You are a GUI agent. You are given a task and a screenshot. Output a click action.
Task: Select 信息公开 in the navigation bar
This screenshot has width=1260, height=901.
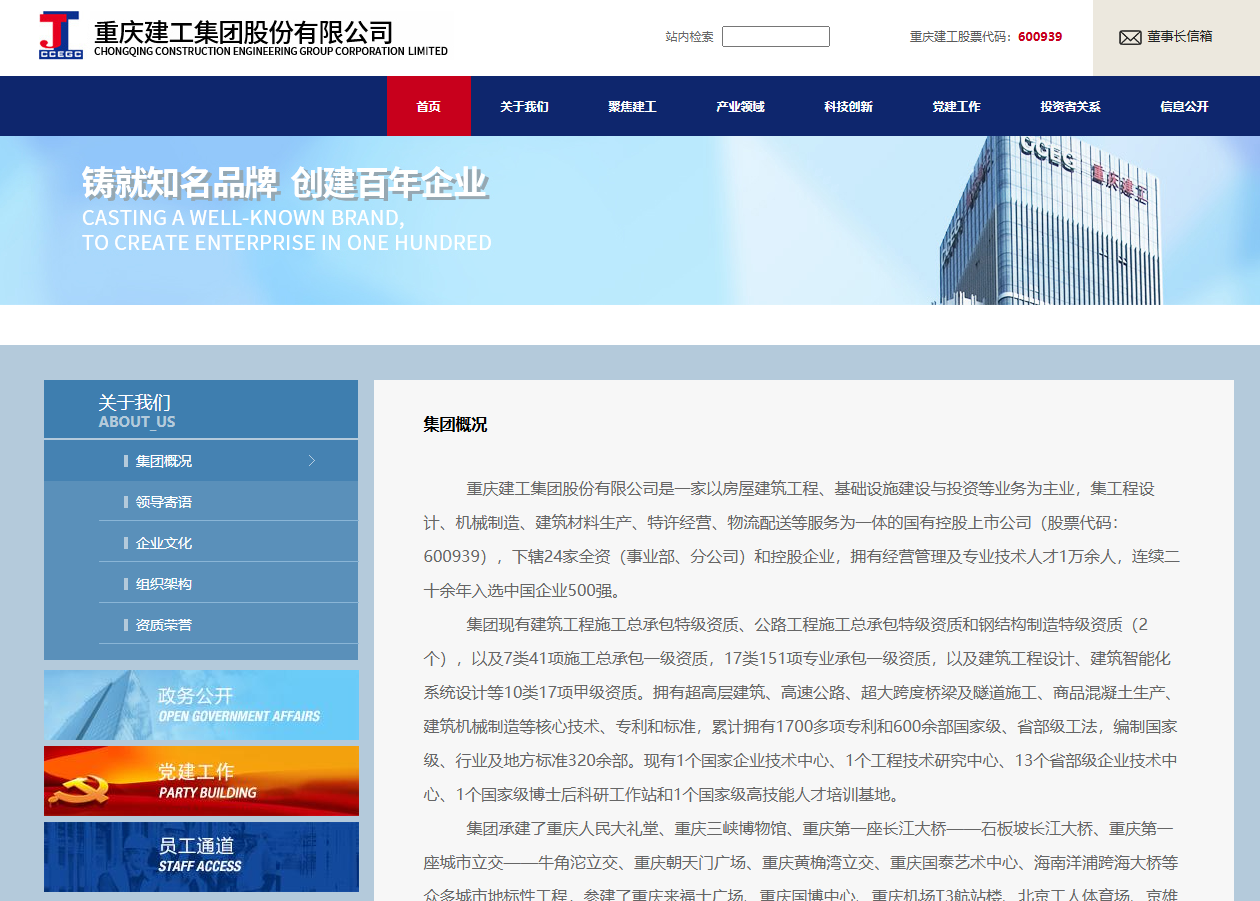[1184, 106]
